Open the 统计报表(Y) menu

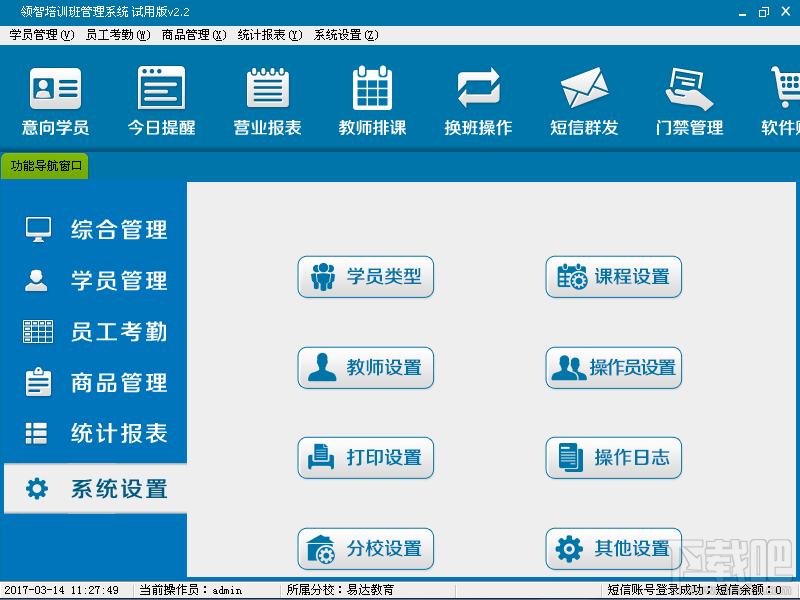point(270,35)
